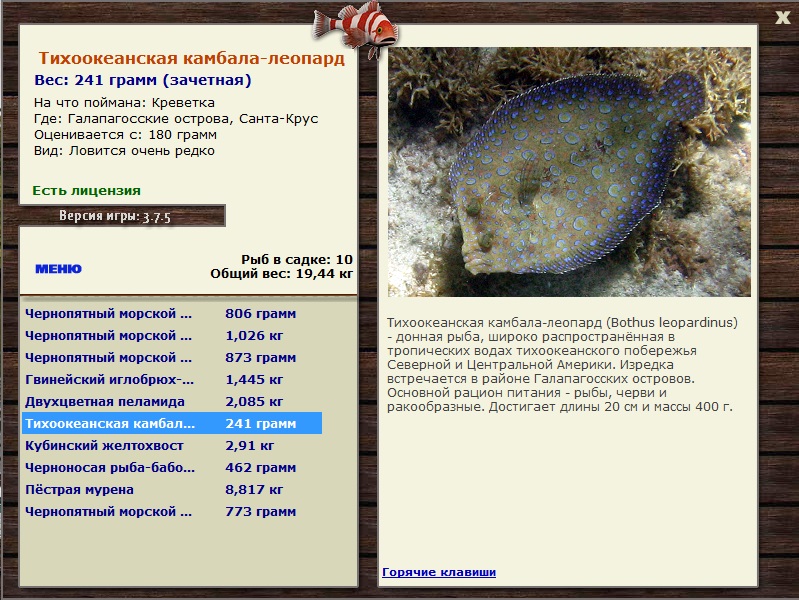This screenshot has height=600, width=799.
Task: Click the 1,445 кг weight value
Action: click(254, 379)
